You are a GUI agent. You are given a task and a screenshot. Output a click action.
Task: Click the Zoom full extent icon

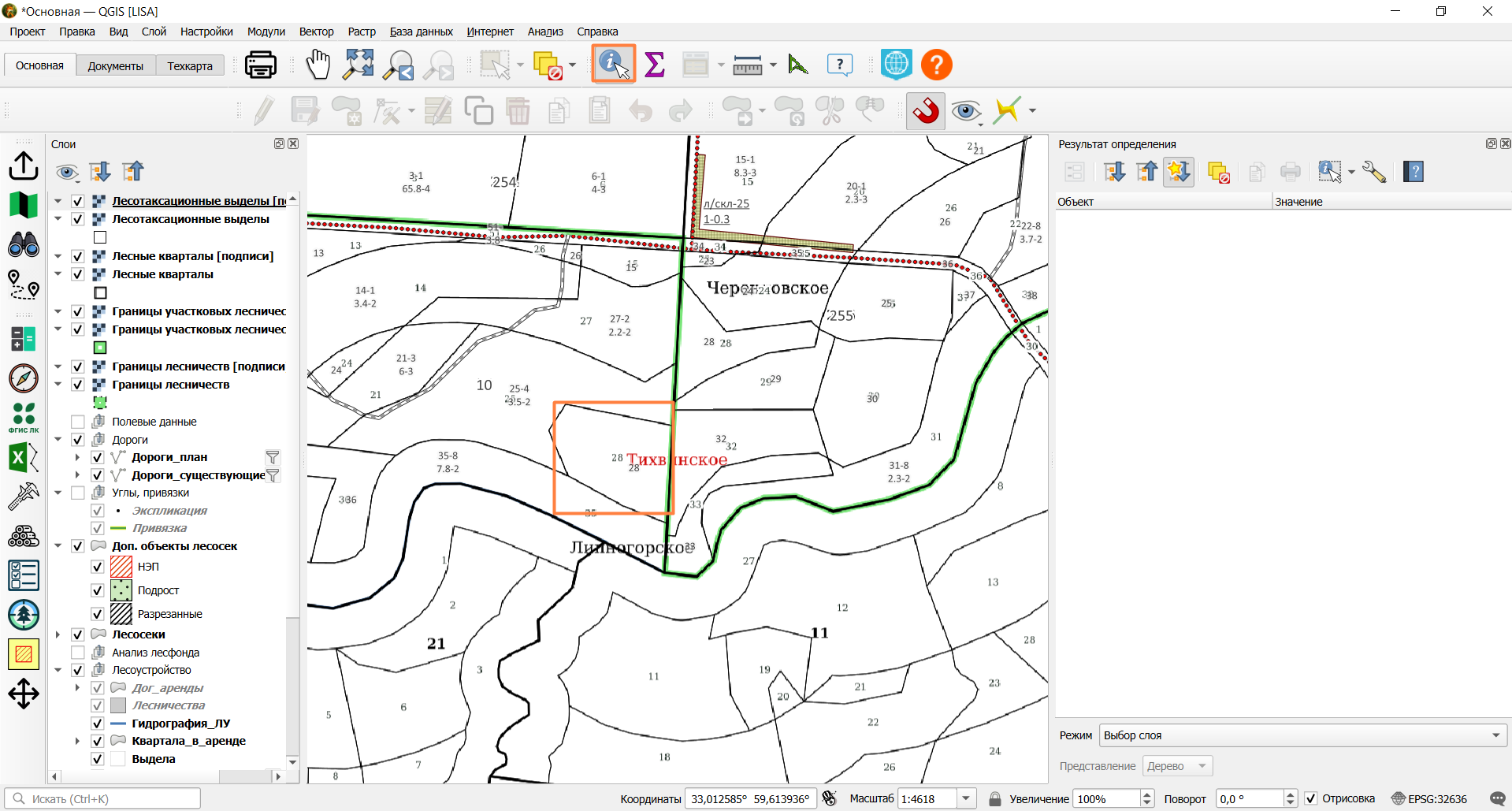pyautogui.click(x=358, y=65)
